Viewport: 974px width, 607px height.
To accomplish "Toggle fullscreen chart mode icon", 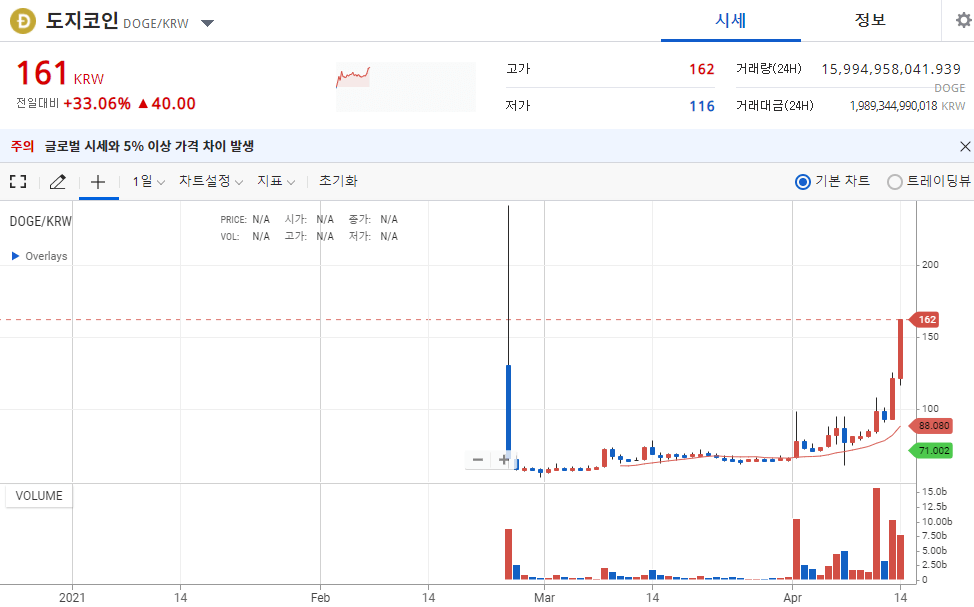I will click(18, 181).
